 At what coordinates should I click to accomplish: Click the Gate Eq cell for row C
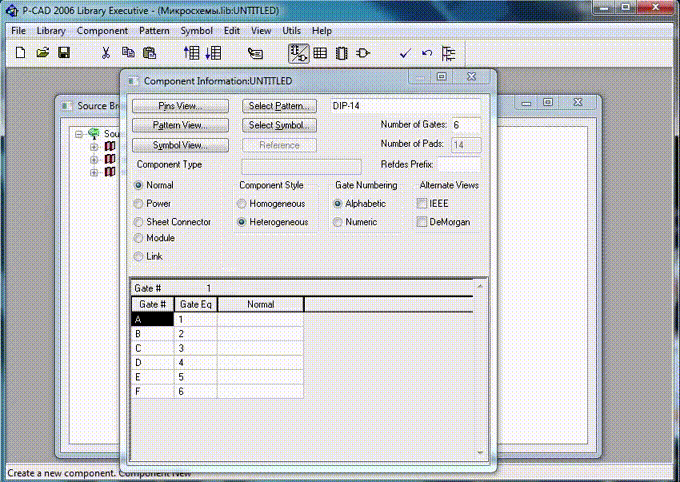[x=196, y=348]
